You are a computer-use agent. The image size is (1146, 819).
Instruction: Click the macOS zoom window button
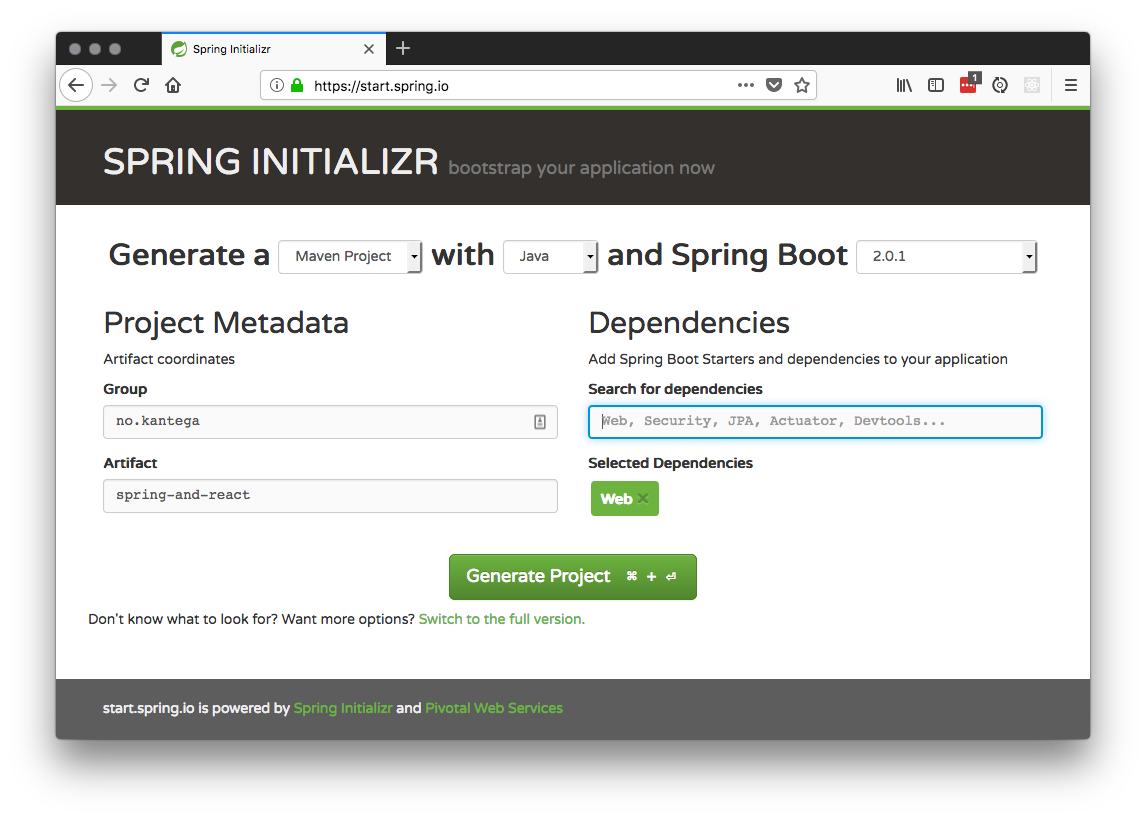pos(115,49)
